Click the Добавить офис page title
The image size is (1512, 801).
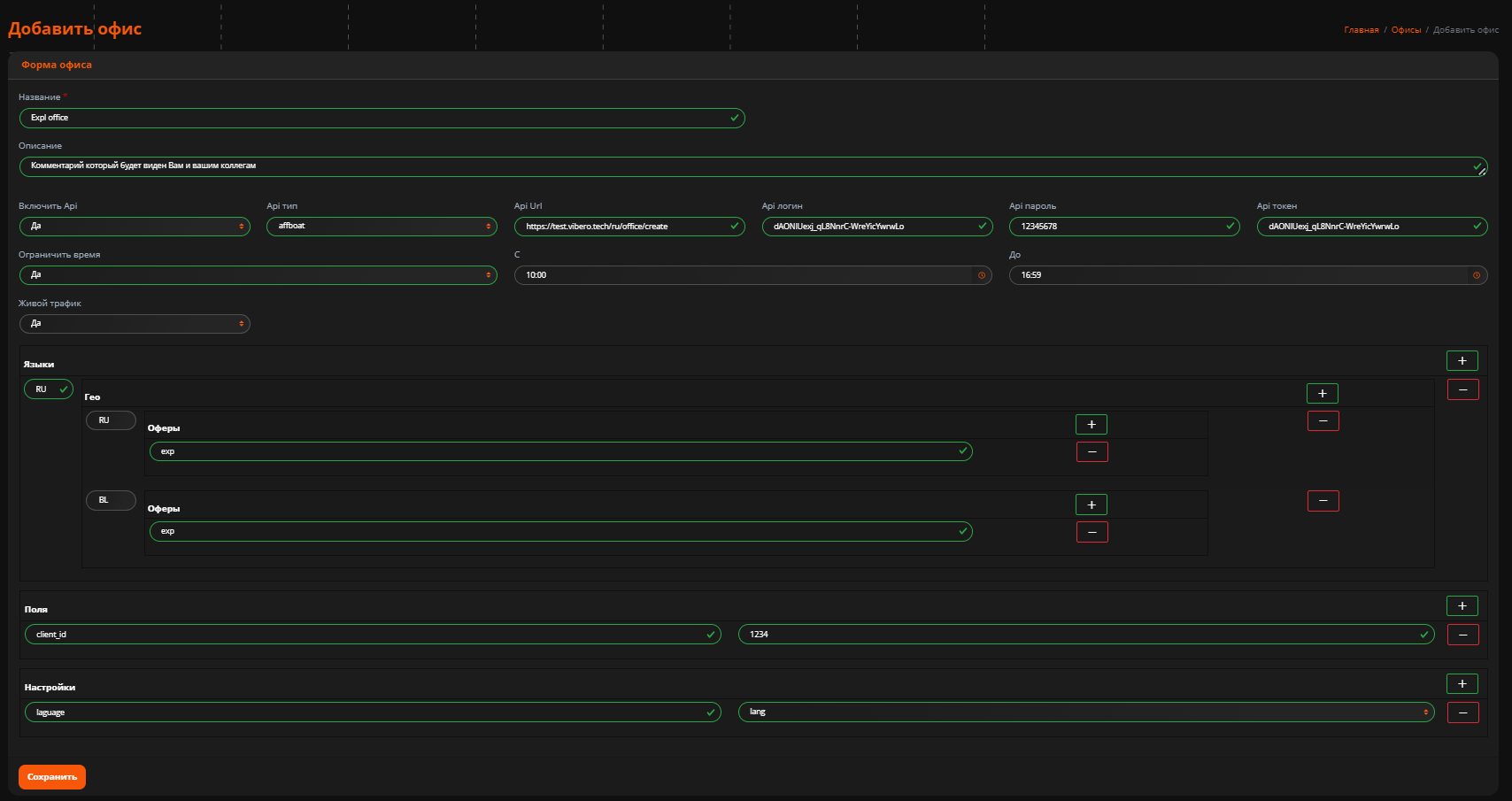tap(75, 28)
